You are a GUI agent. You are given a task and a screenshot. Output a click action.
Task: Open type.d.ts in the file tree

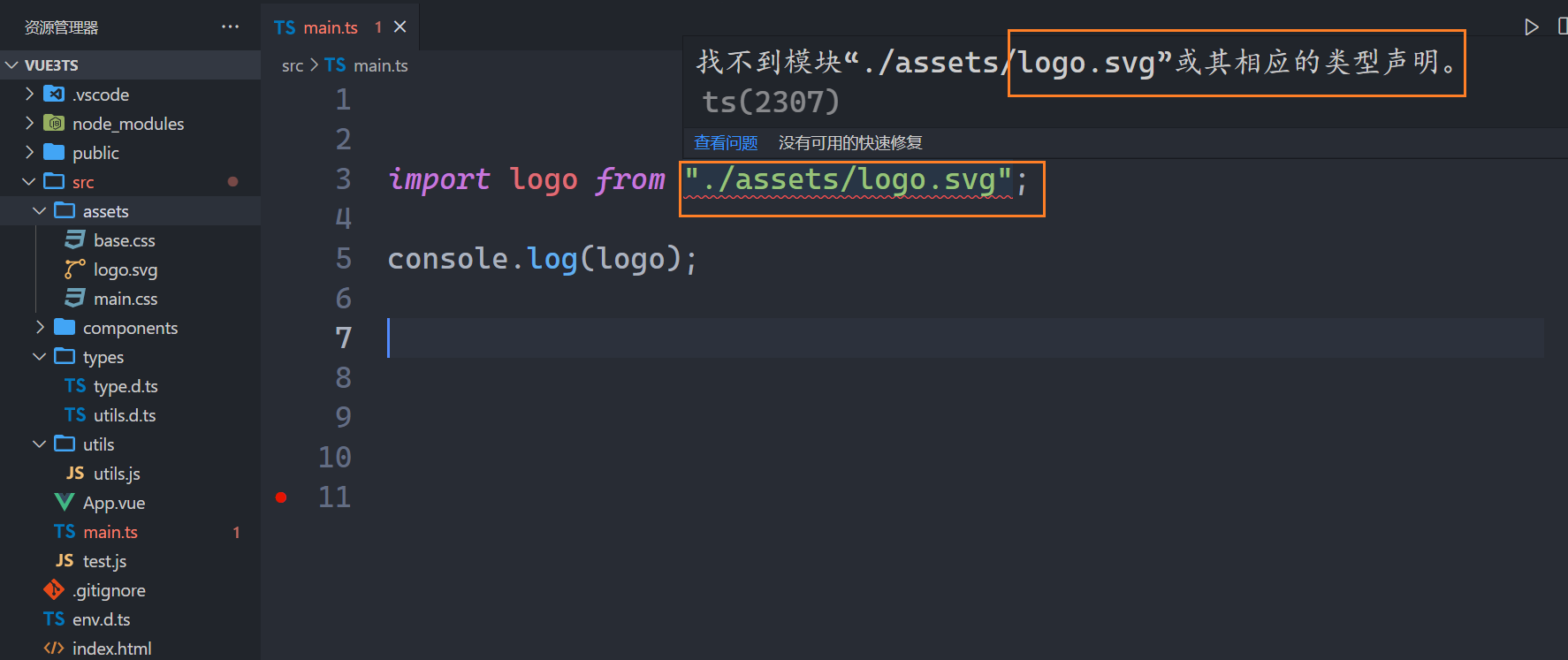click(x=126, y=386)
